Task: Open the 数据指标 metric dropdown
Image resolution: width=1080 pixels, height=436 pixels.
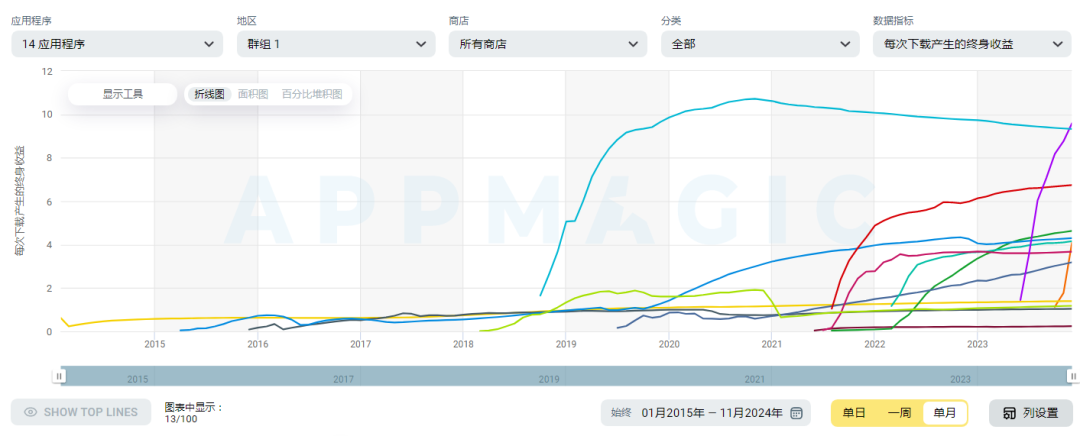Action: (972, 44)
